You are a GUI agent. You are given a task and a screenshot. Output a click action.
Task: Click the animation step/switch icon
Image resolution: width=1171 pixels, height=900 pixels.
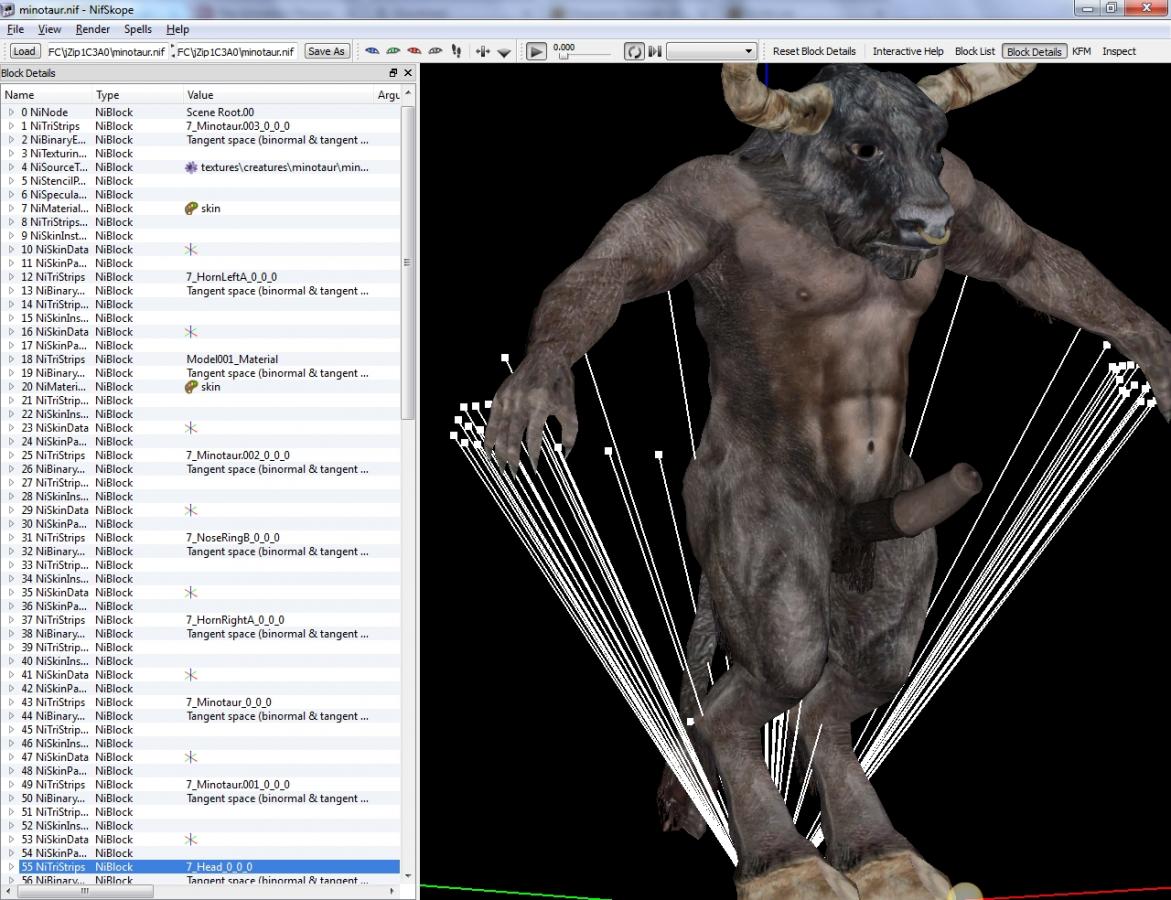(655, 52)
